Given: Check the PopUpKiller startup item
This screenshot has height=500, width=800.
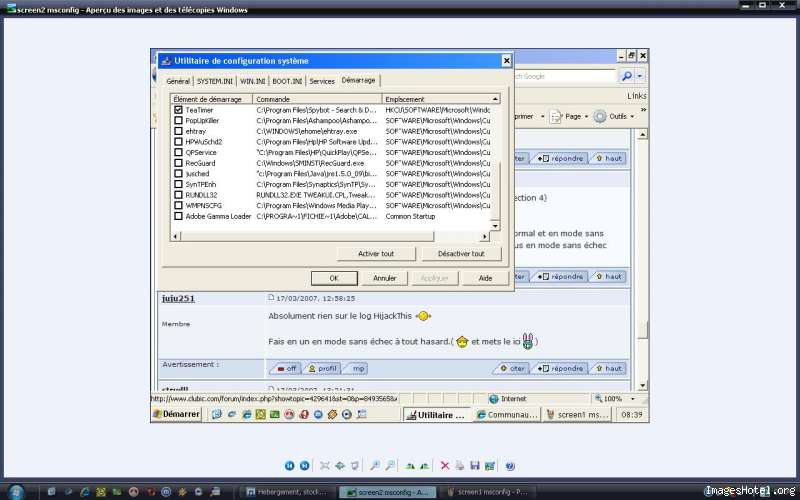Looking at the screenshot, I should (178, 120).
